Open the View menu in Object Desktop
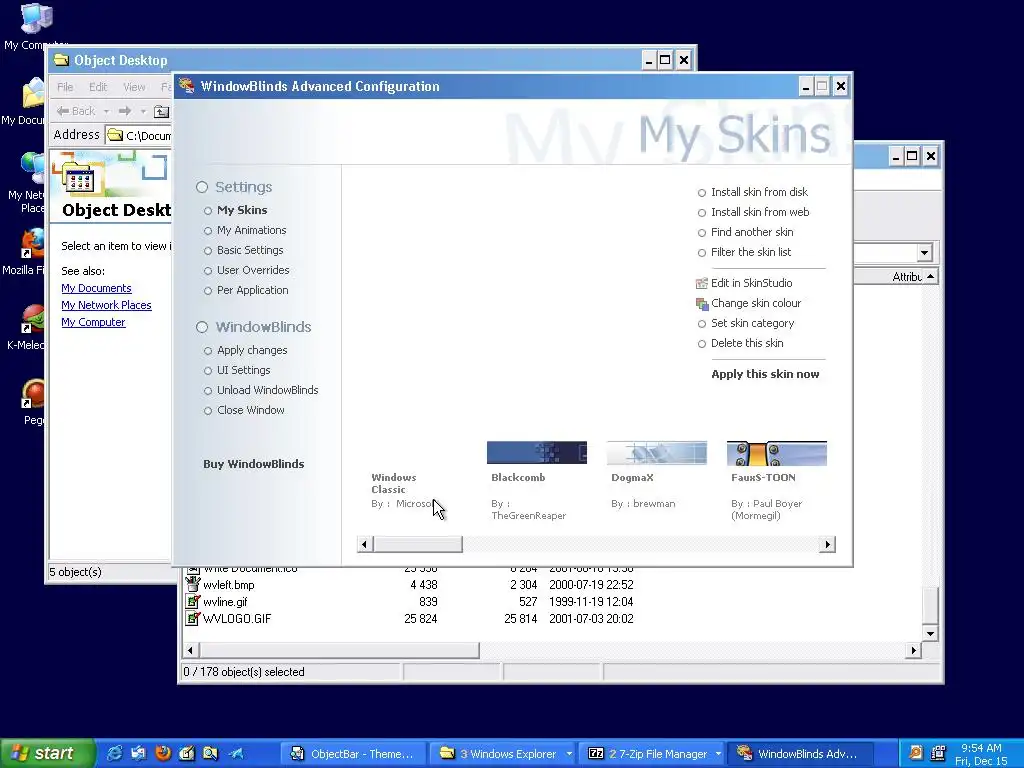The height and width of the screenshot is (768, 1024). click(x=134, y=87)
